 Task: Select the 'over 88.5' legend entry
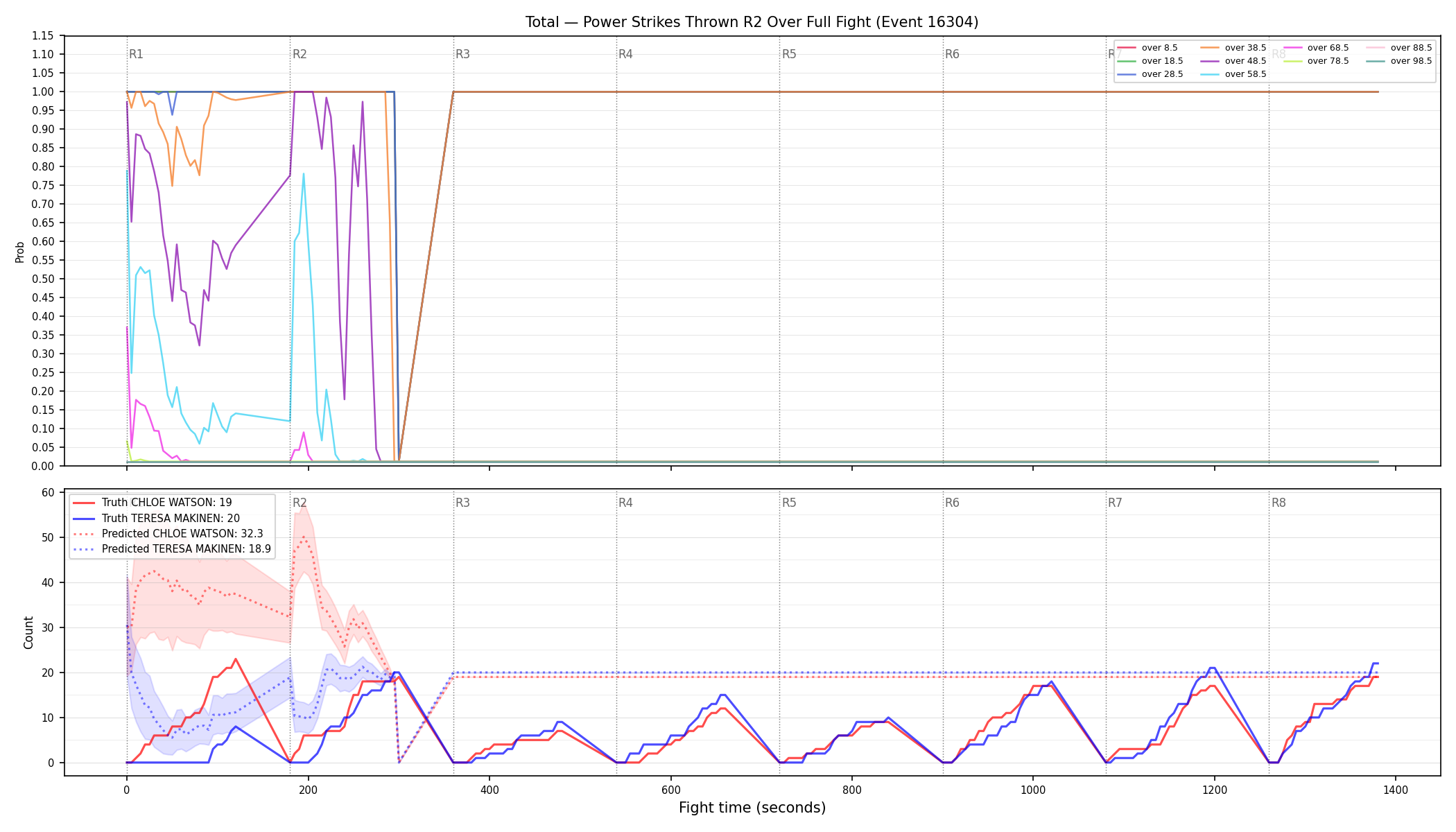click(1399, 48)
